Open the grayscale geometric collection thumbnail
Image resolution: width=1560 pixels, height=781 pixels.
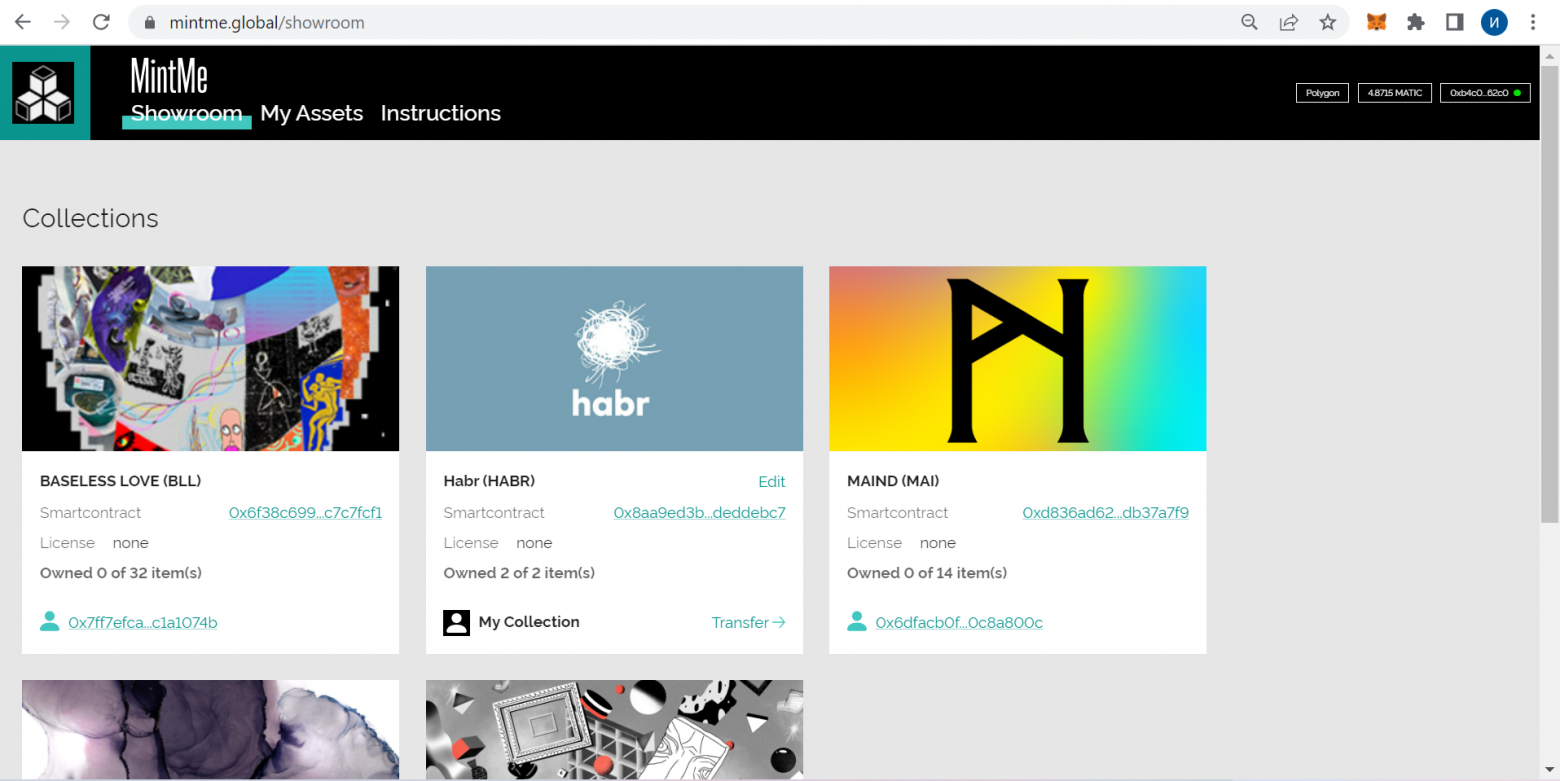(614, 729)
